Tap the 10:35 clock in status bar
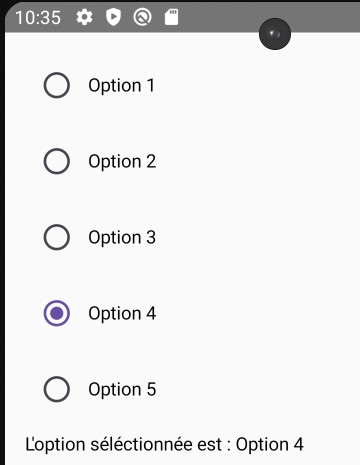360x465 pixels. tap(38, 18)
